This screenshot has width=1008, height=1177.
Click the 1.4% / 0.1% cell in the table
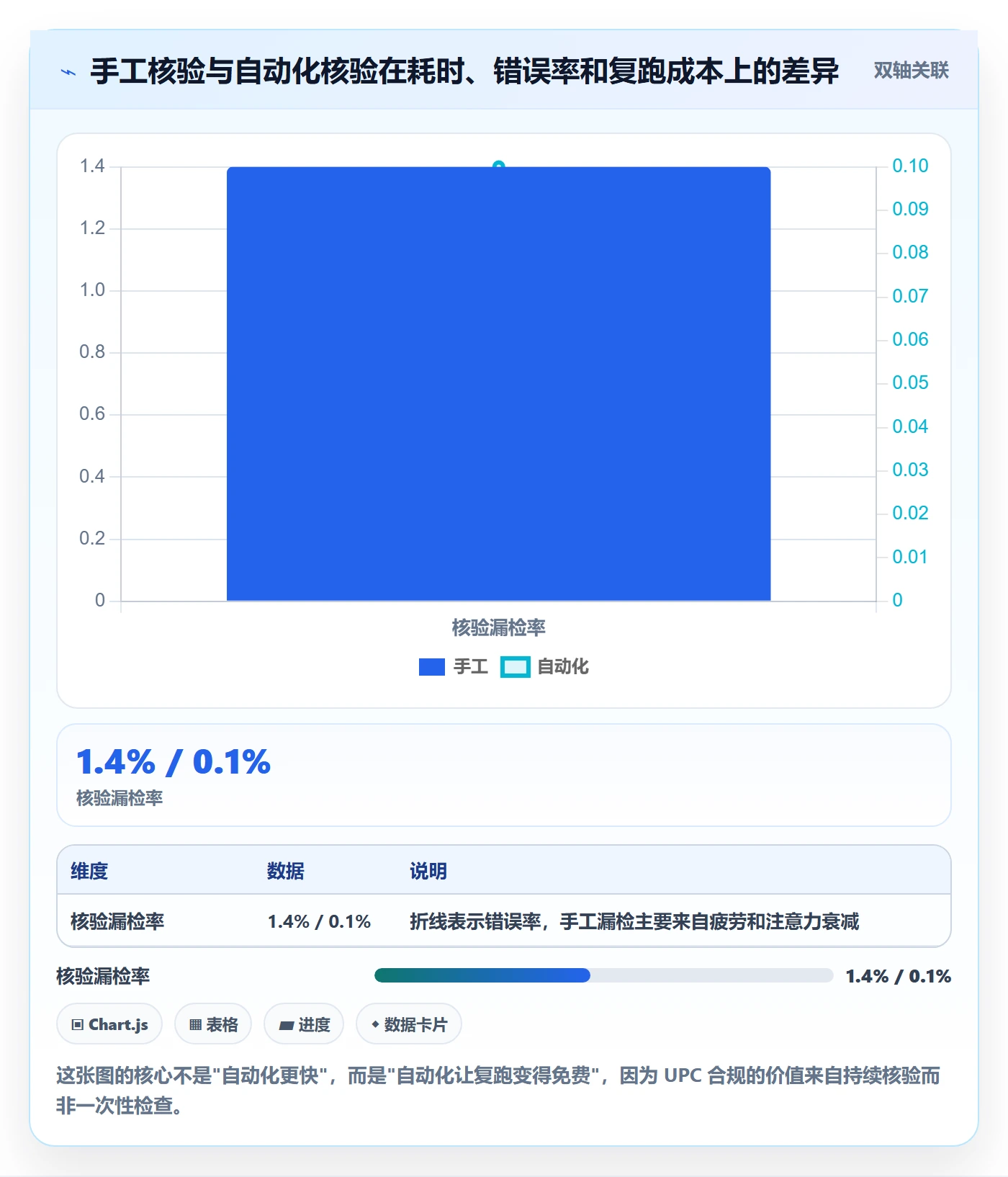[319, 921]
